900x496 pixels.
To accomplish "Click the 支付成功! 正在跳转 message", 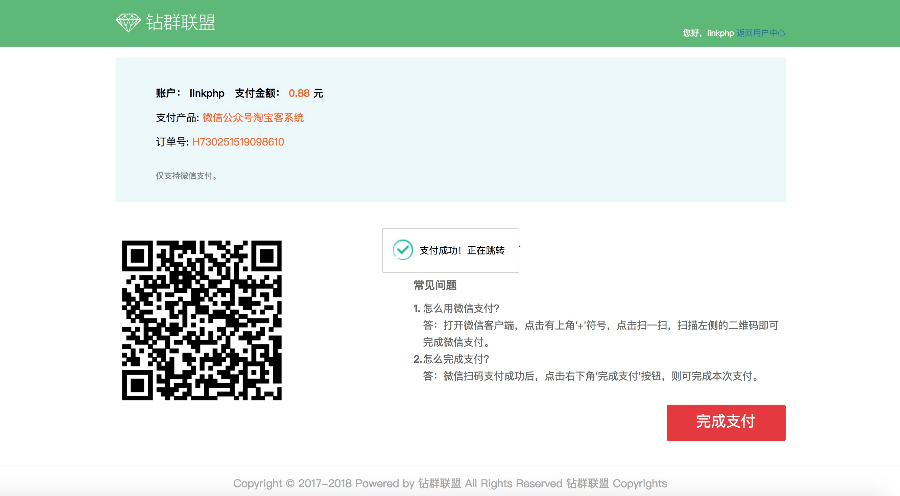I will tap(461, 250).
